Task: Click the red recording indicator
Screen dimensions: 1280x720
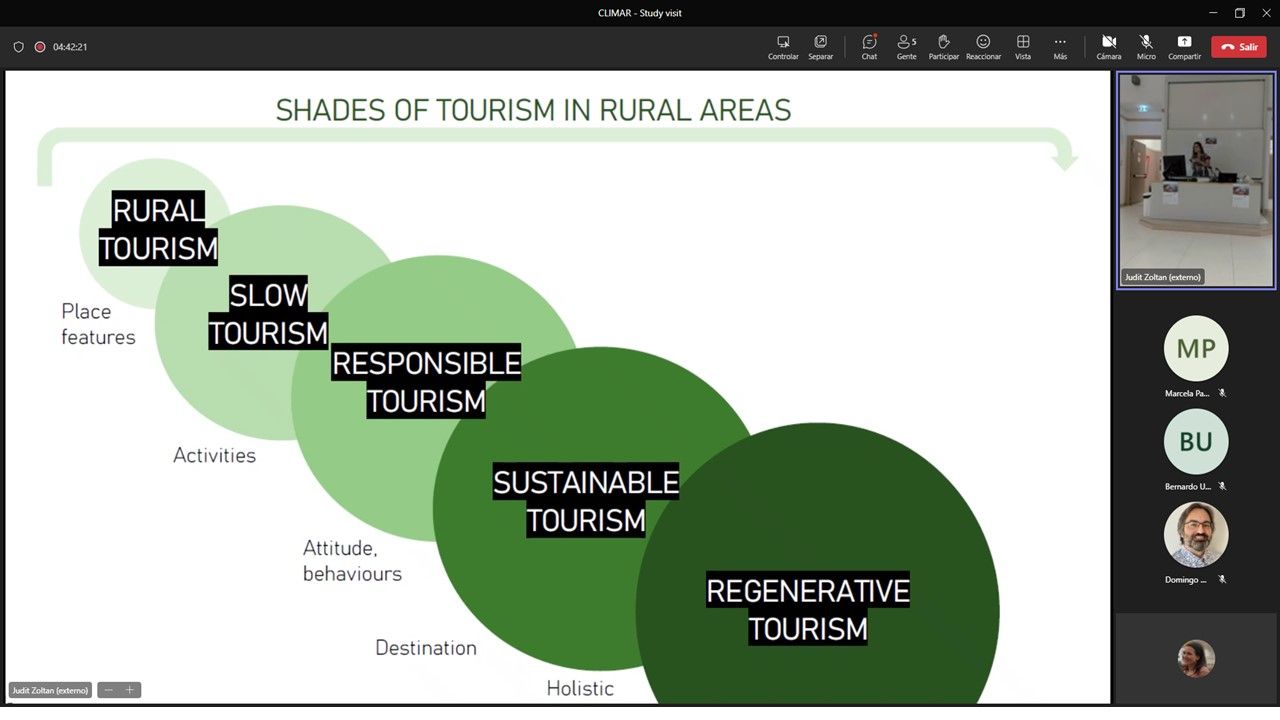Action: tap(40, 47)
